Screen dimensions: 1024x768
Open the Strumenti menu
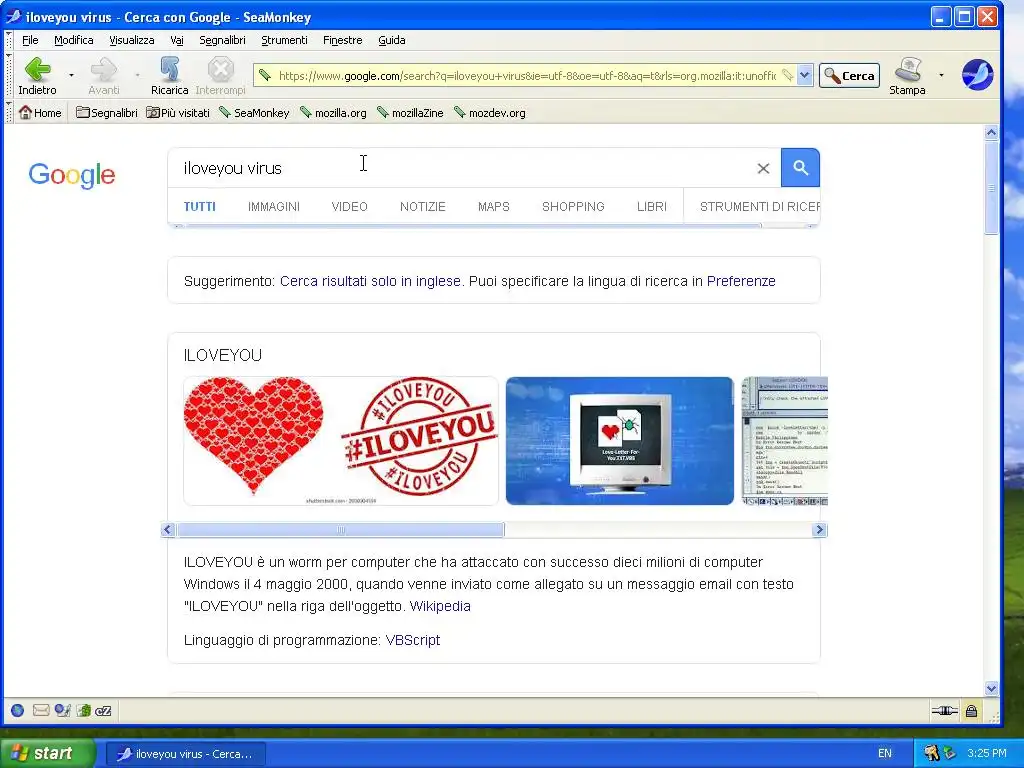284,40
